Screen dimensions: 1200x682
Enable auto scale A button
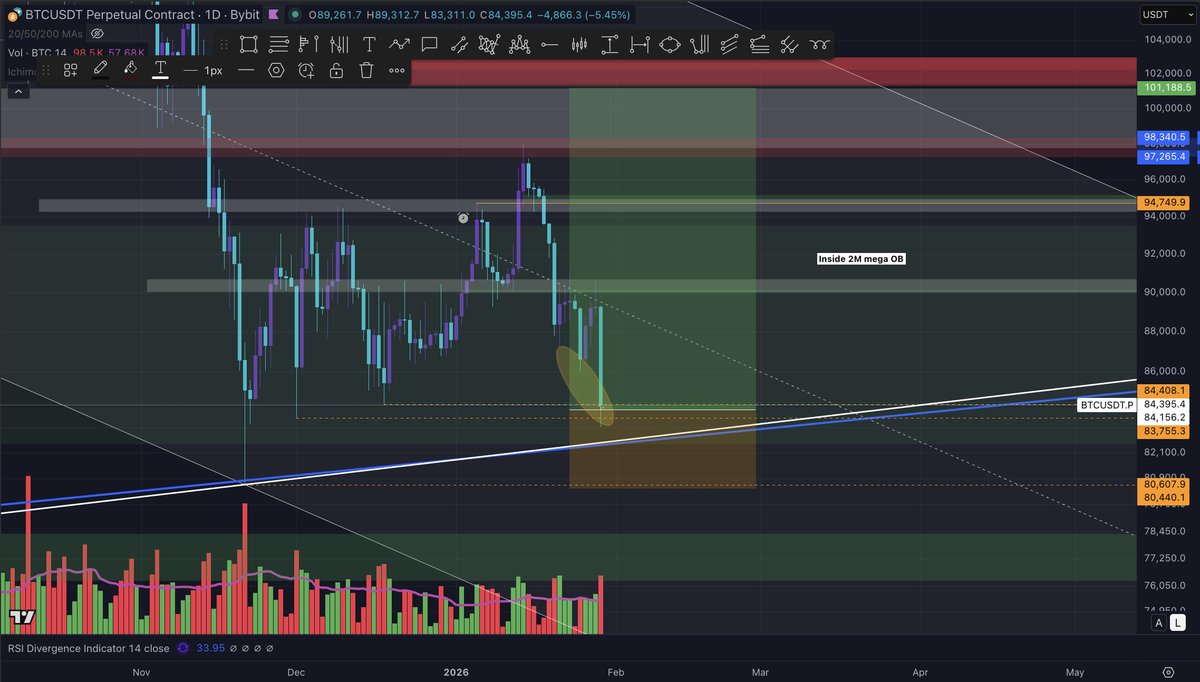pyautogui.click(x=1159, y=623)
